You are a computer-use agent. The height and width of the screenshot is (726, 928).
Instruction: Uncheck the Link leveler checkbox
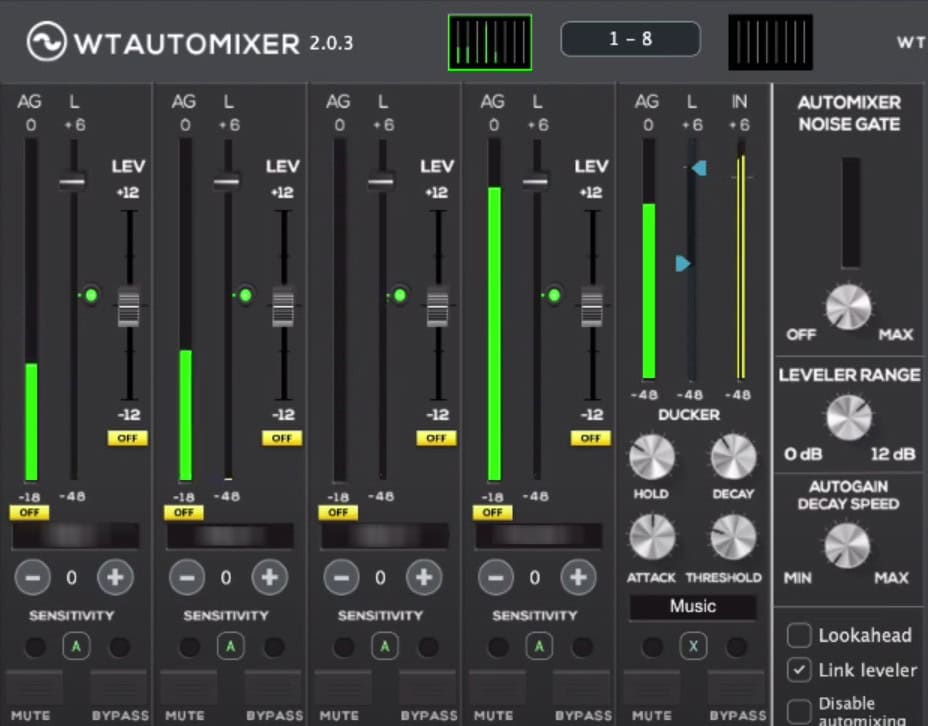coord(799,670)
